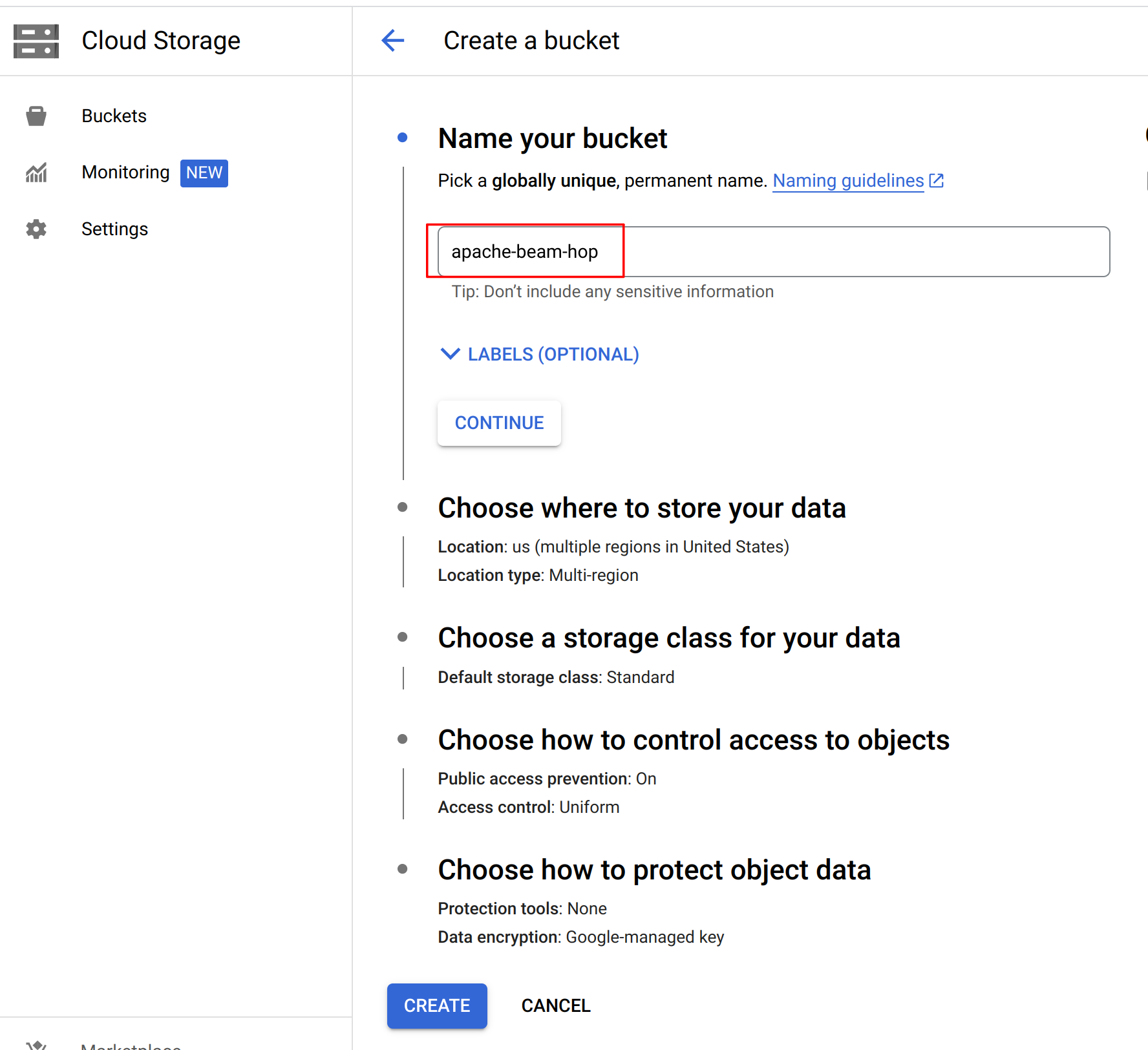Click the NEW badge next to Monitoring
The height and width of the screenshot is (1050, 1148).
[x=204, y=173]
